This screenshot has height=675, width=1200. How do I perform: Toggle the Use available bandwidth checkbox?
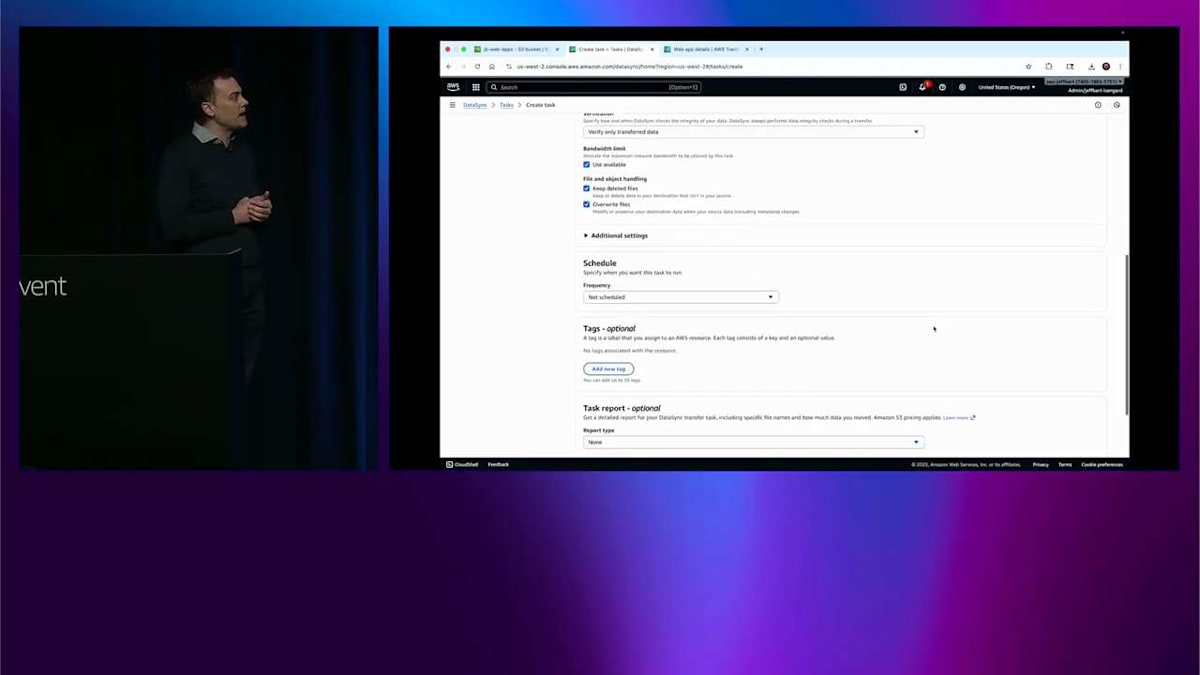[587, 164]
